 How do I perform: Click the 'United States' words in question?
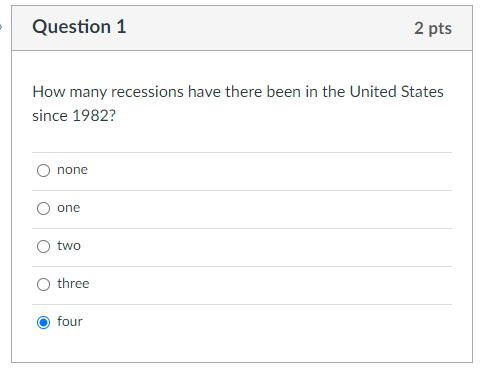click(x=397, y=91)
